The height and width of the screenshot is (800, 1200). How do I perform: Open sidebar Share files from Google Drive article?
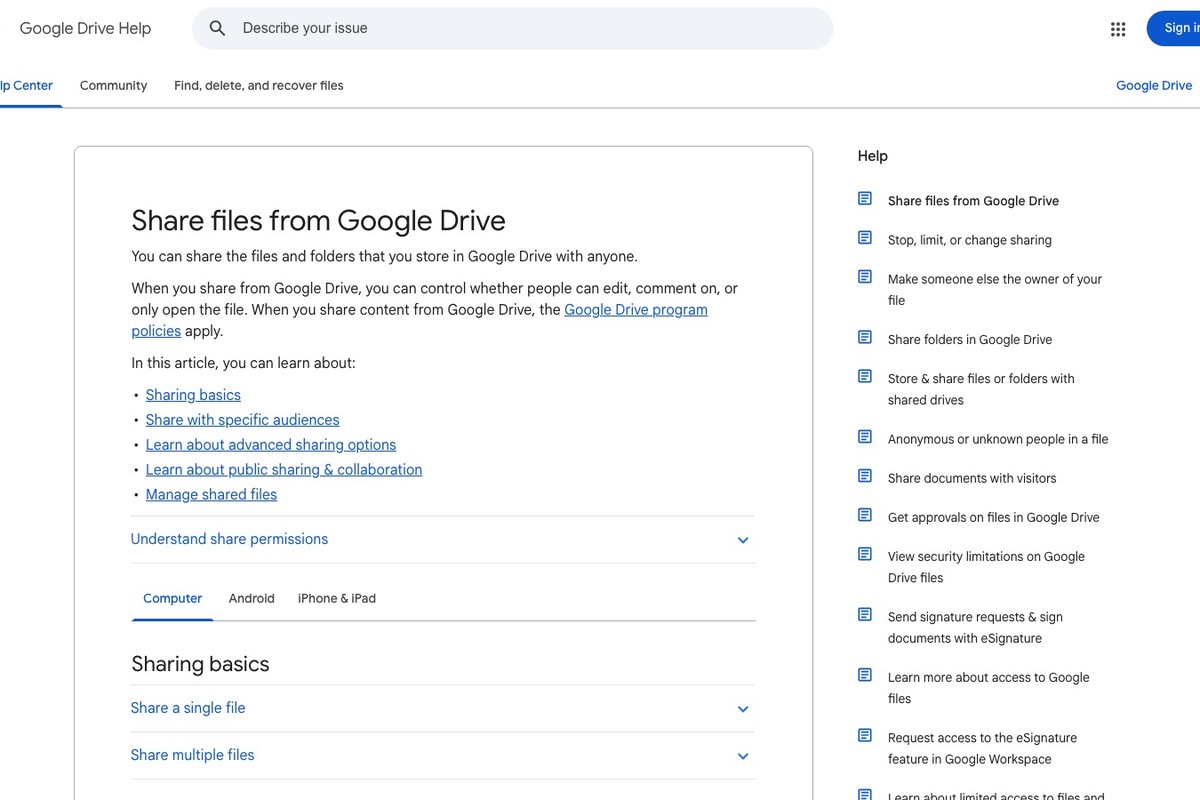pyautogui.click(x=973, y=201)
